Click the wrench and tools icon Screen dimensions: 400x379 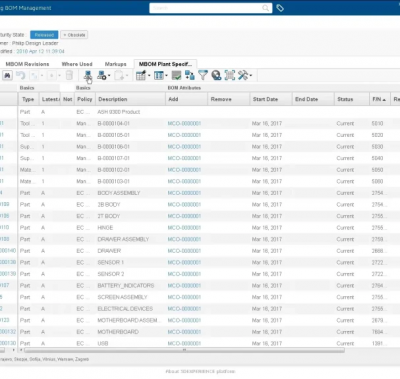pos(243,75)
